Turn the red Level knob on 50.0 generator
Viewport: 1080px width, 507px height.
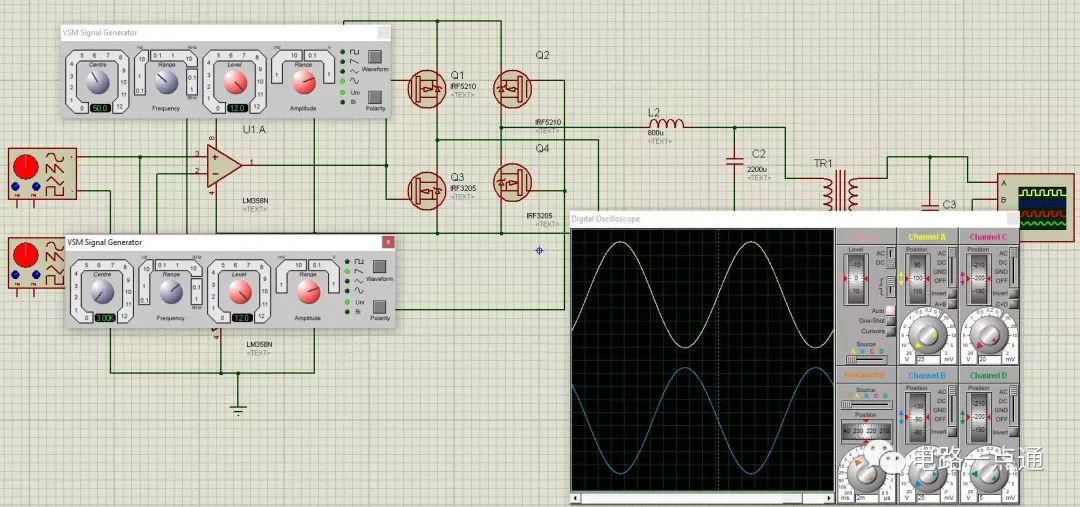click(235, 83)
